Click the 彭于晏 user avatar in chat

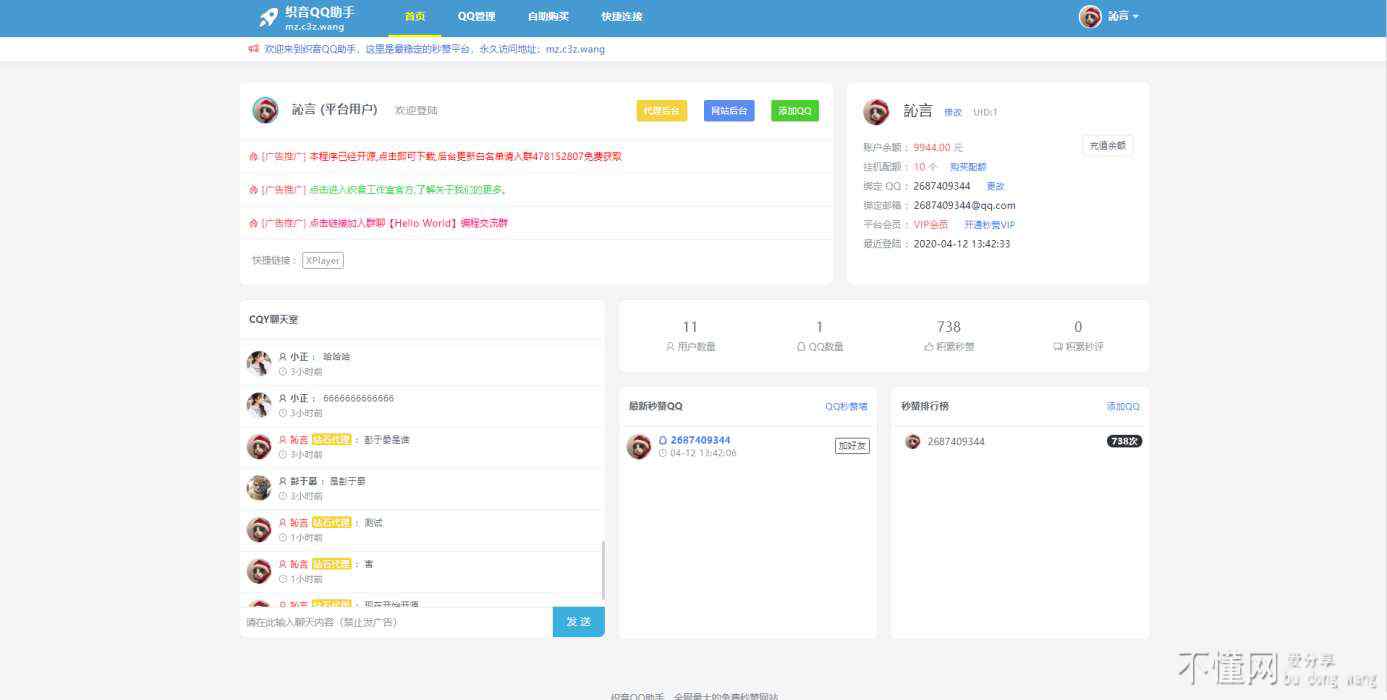pyautogui.click(x=259, y=488)
